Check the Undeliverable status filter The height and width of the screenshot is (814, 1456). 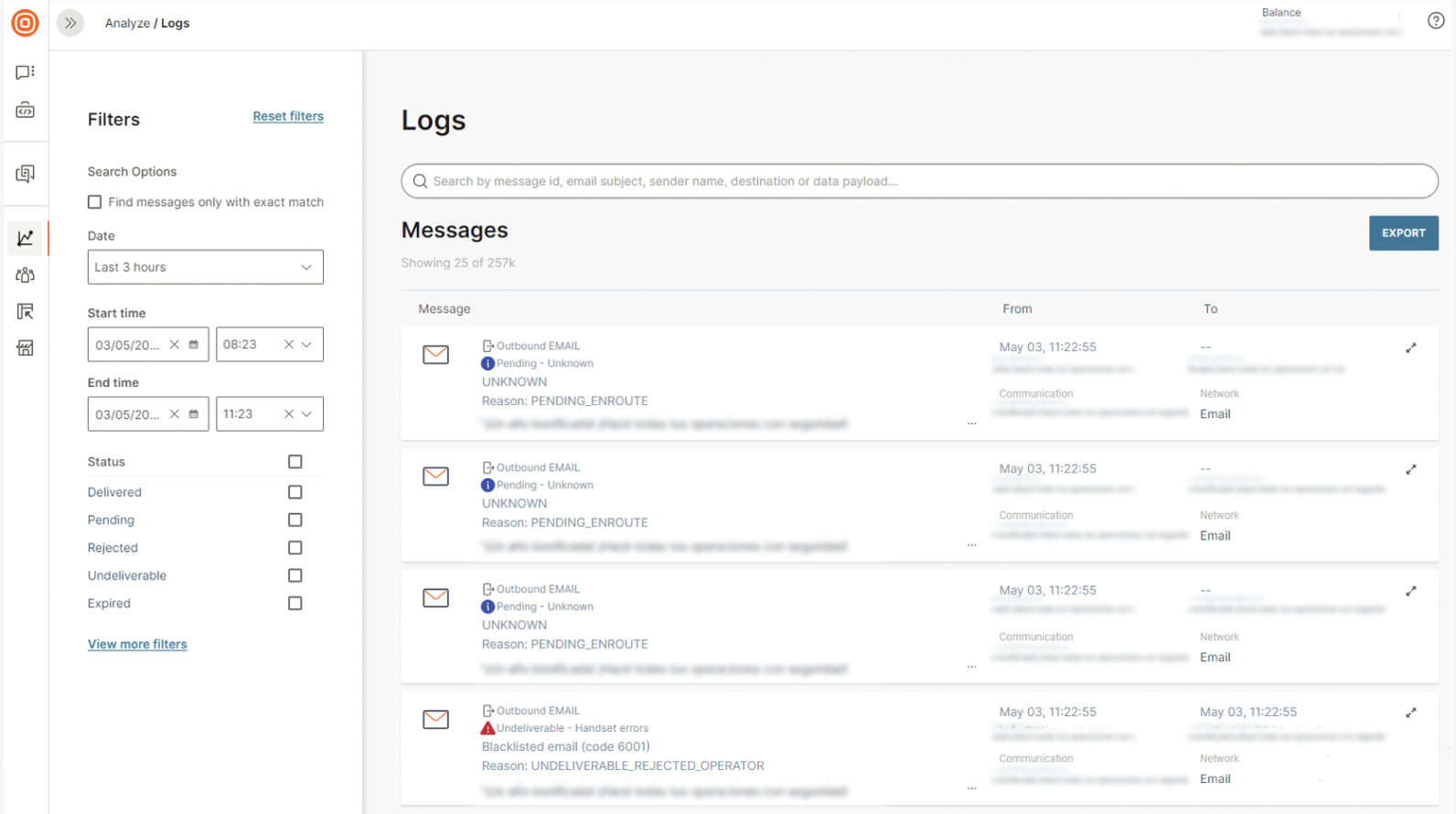(294, 575)
